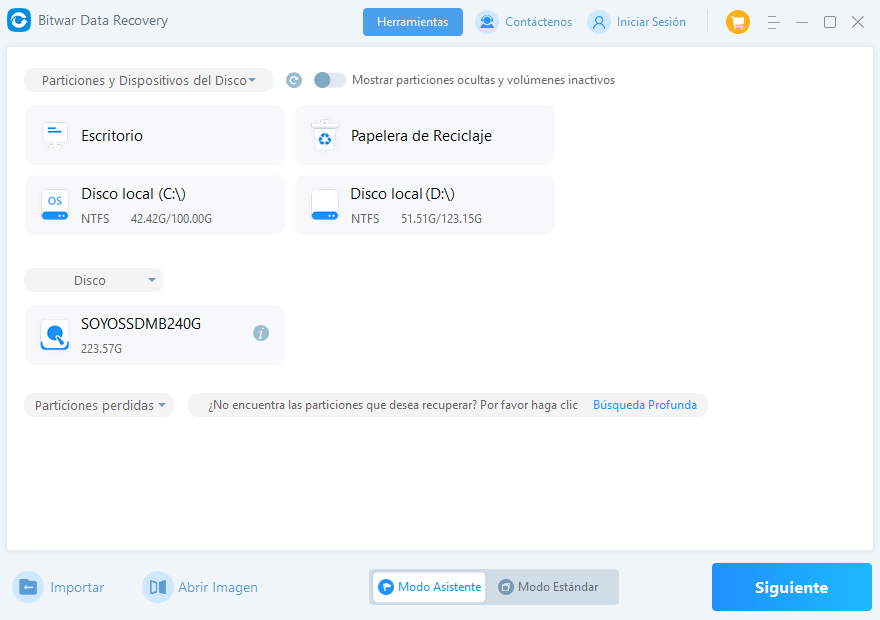This screenshot has height=620, width=880.
Task: Select the Escritorio desktop icon
Action: tap(55, 135)
